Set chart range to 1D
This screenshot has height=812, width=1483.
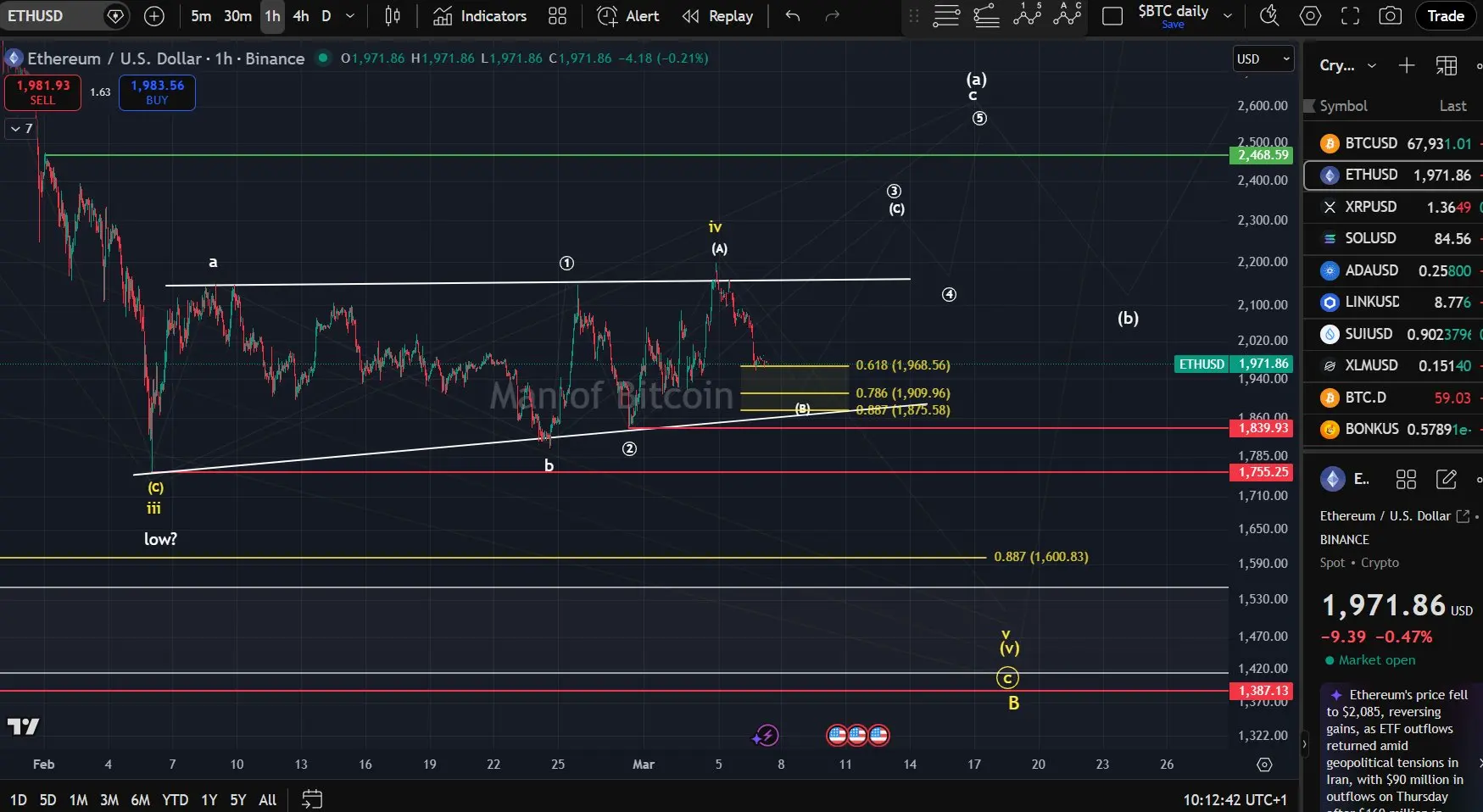coord(18,799)
